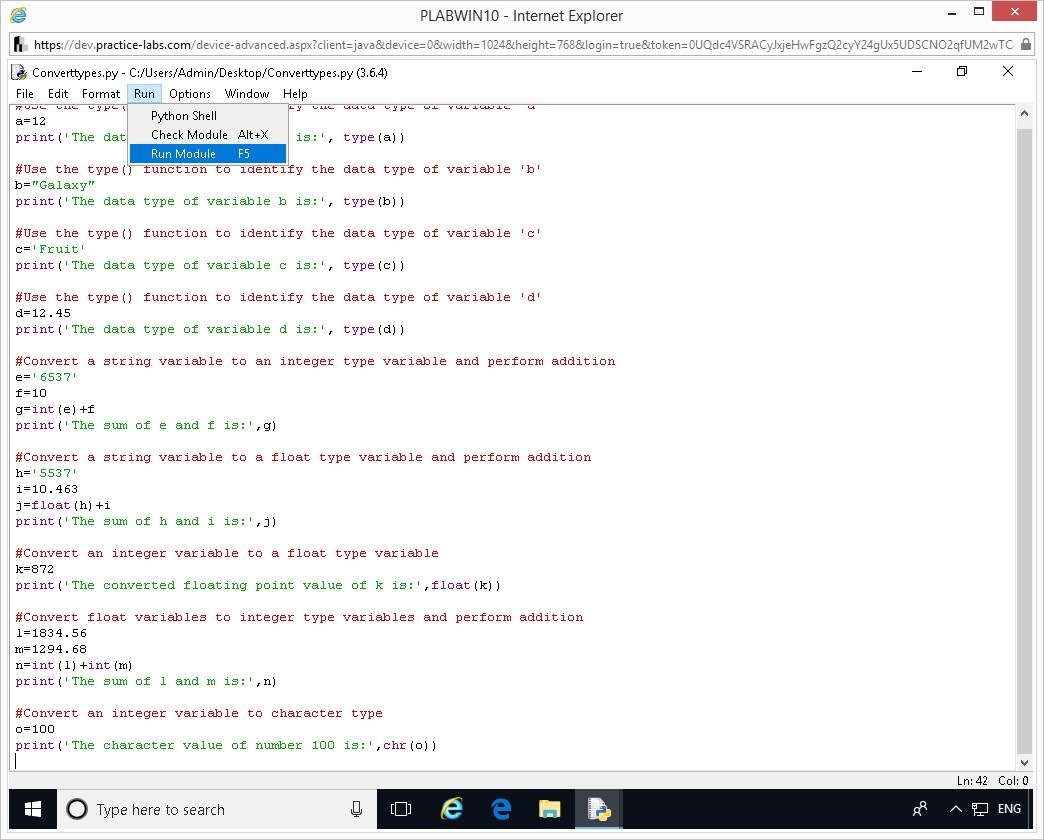Click the microphone icon in the search box
Image resolution: width=1044 pixels, height=840 pixels.
click(x=356, y=809)
